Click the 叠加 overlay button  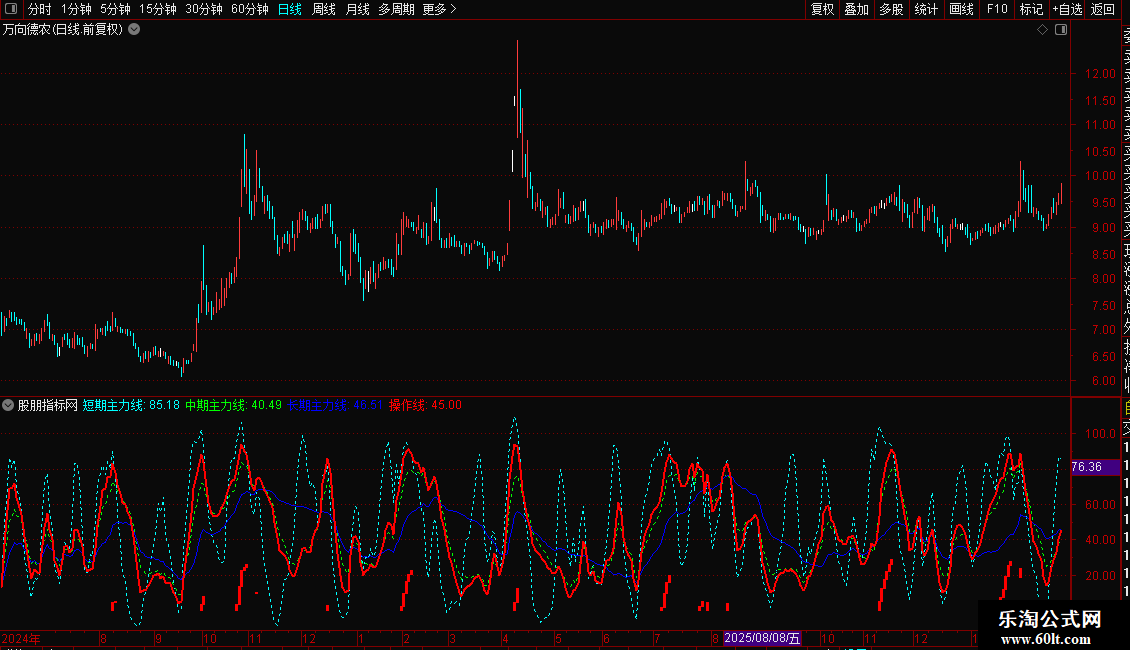click(857, 9)
